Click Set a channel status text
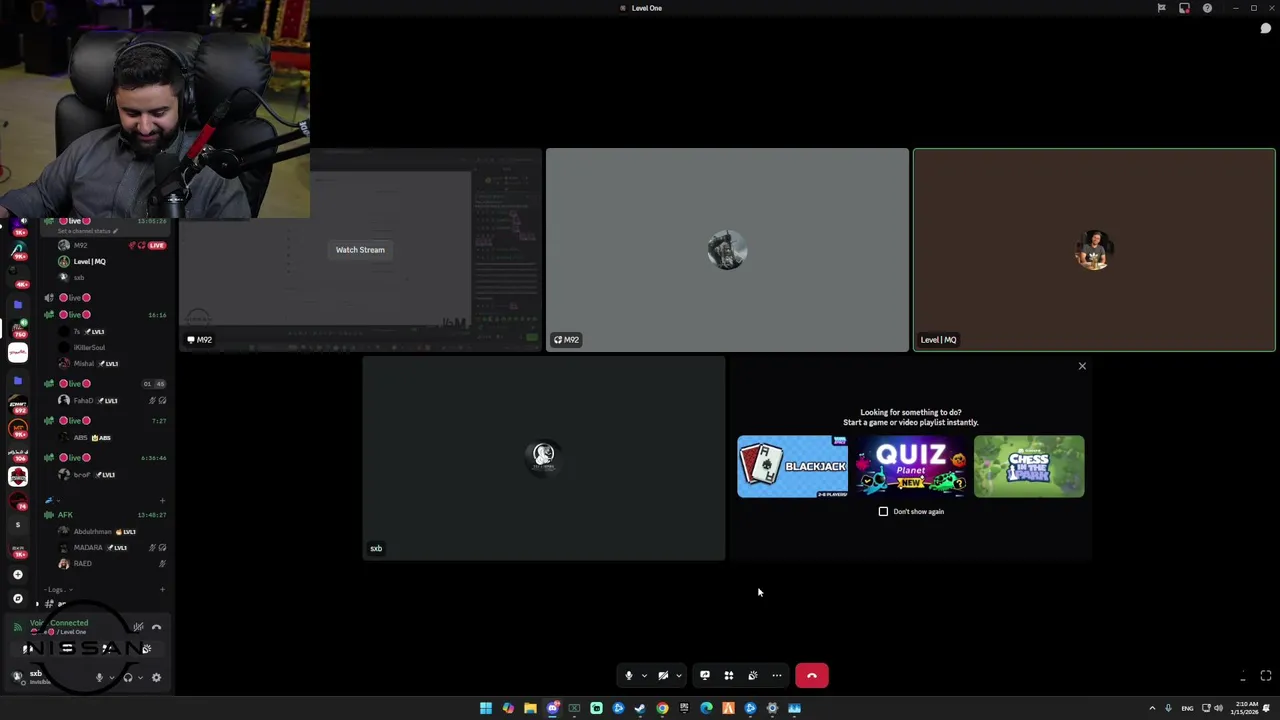 87,231
